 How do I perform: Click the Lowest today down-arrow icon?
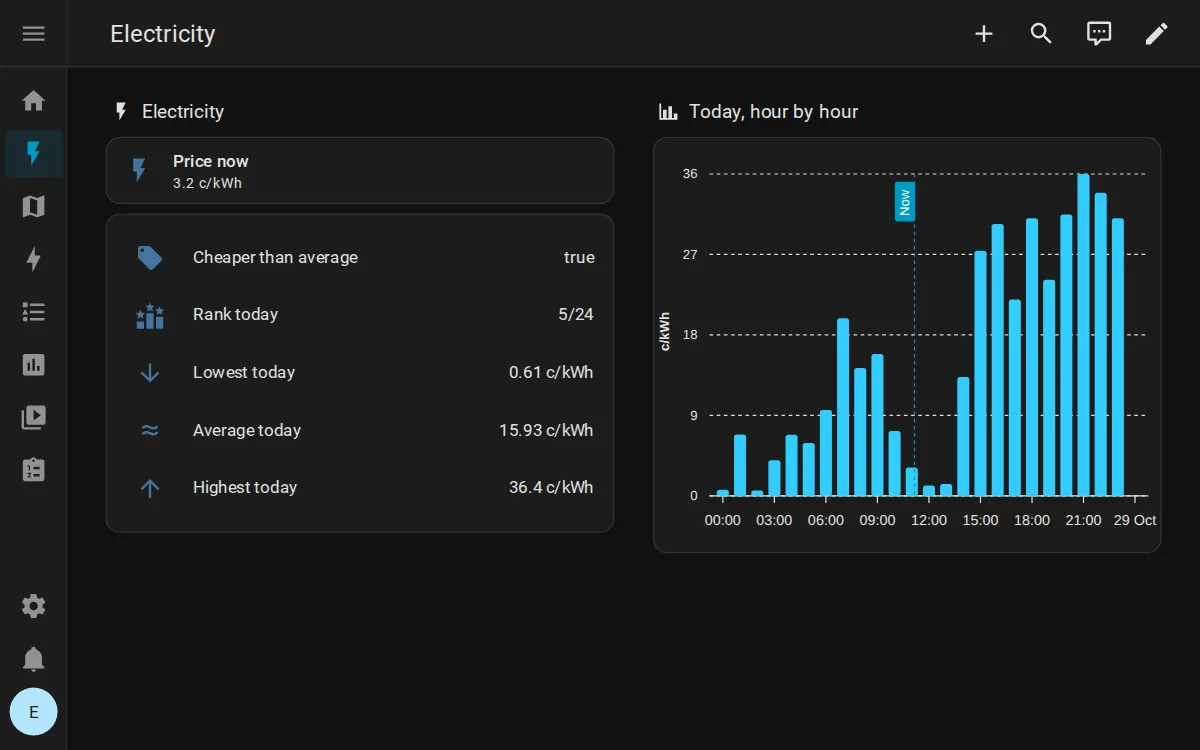click(150, 373)
